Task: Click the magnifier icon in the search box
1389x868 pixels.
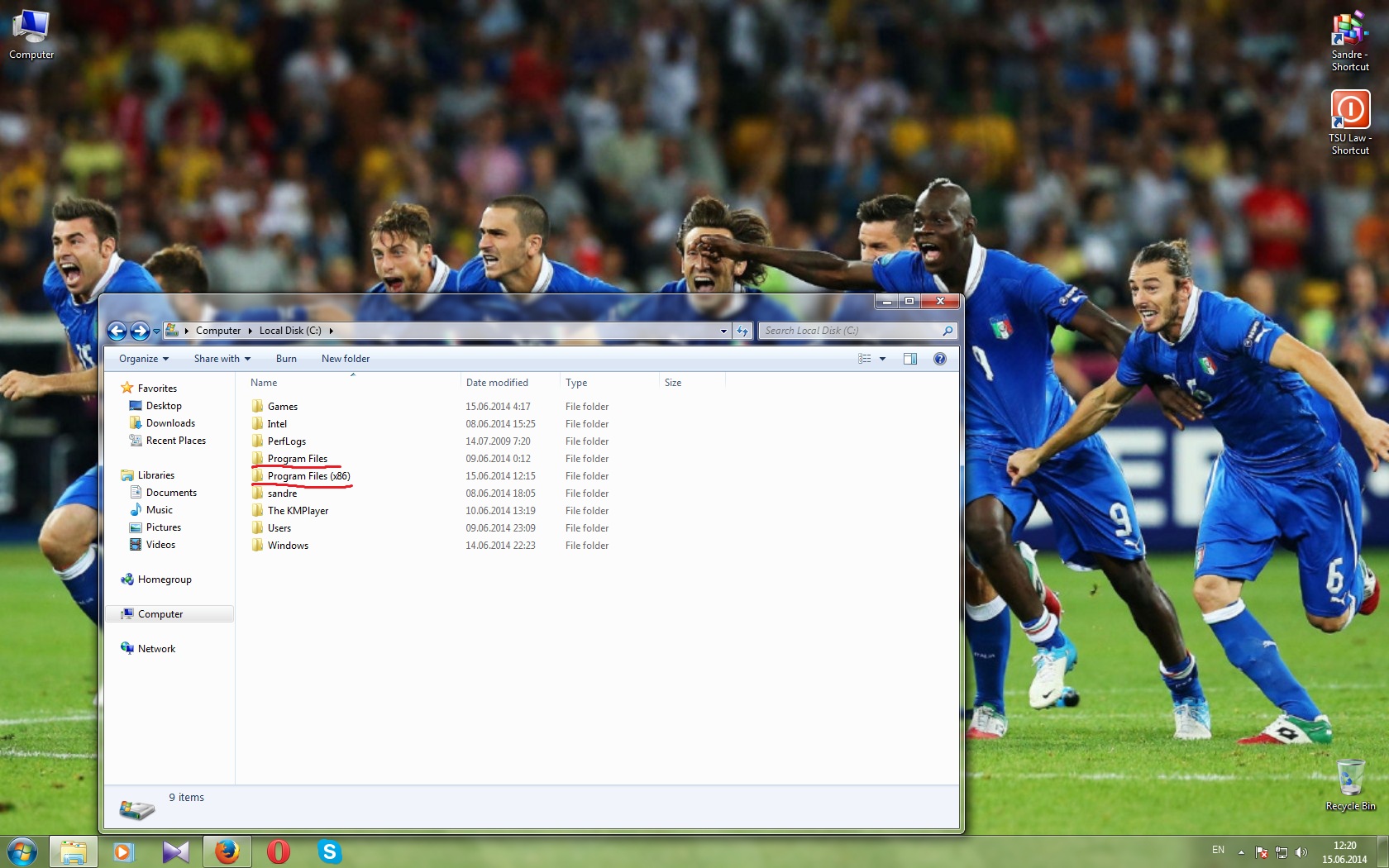Action: (x=947, y=331)
